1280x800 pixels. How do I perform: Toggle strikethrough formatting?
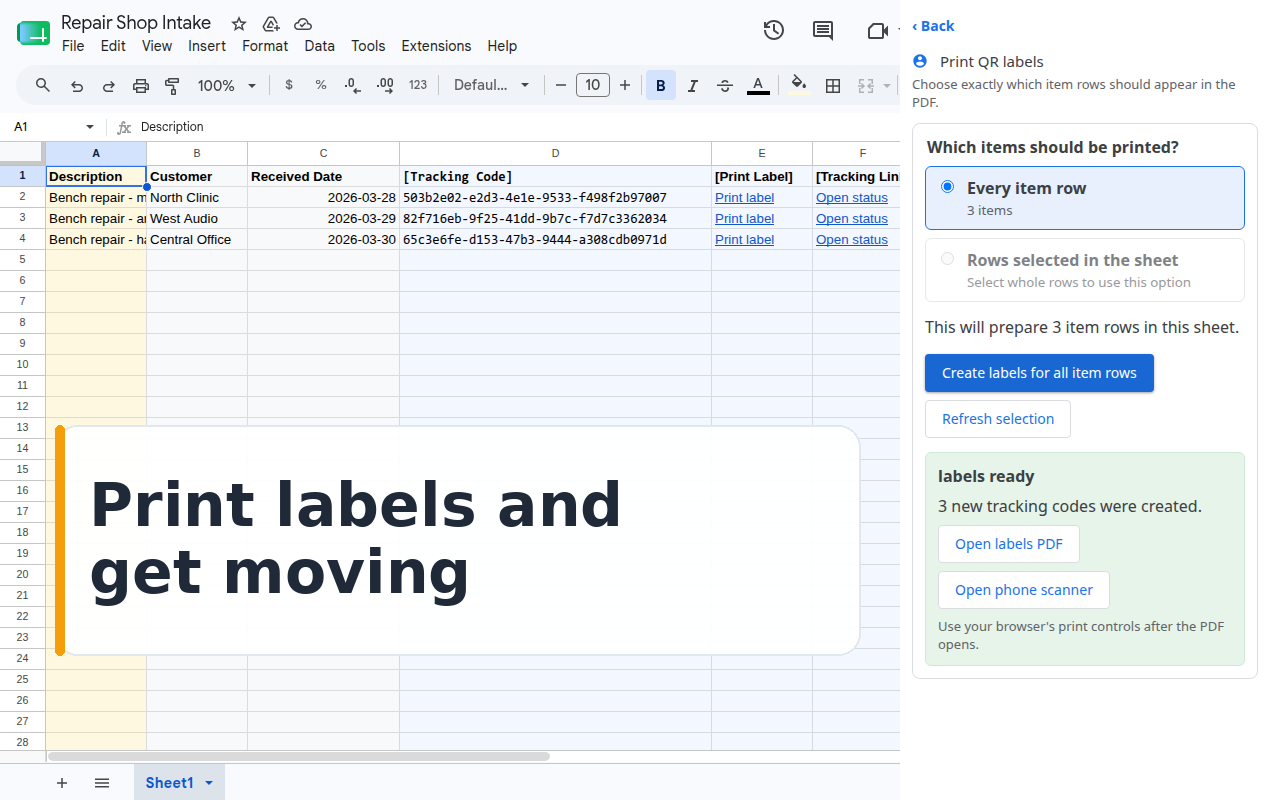pos(725,86)
